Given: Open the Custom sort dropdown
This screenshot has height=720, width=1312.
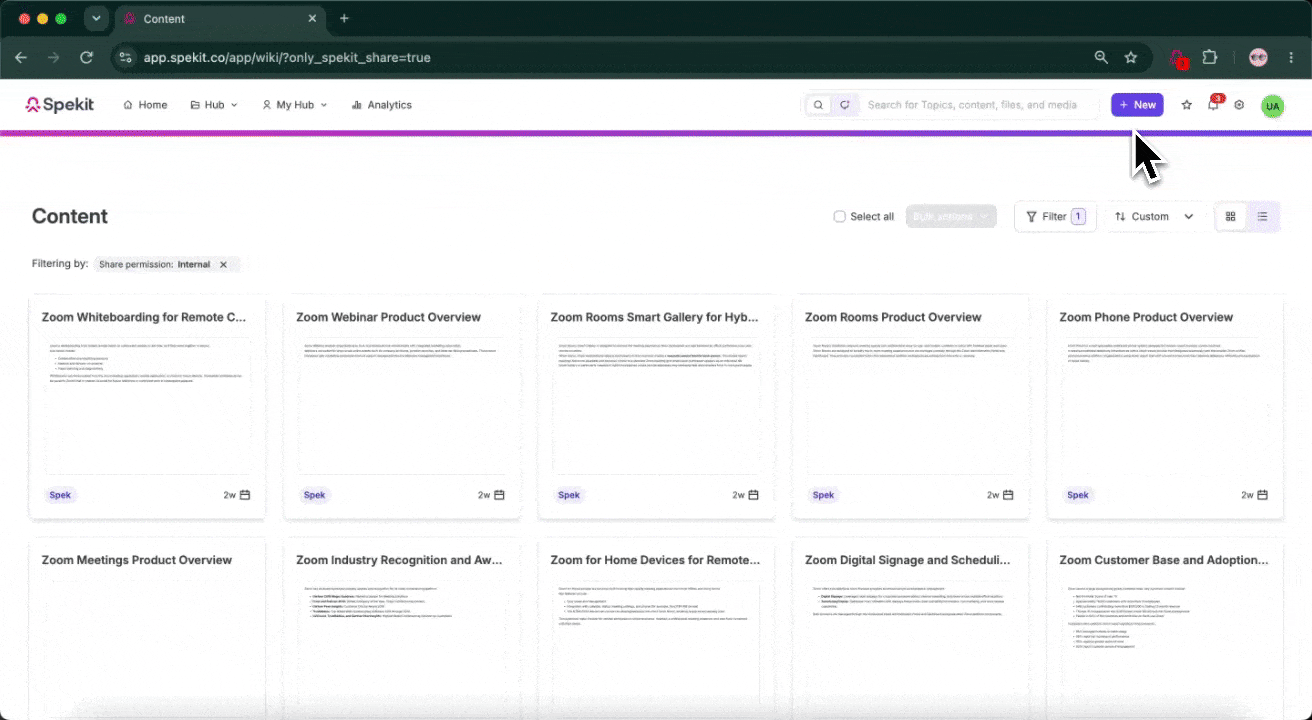Looking at the screenshot, I should [1155, 217].
